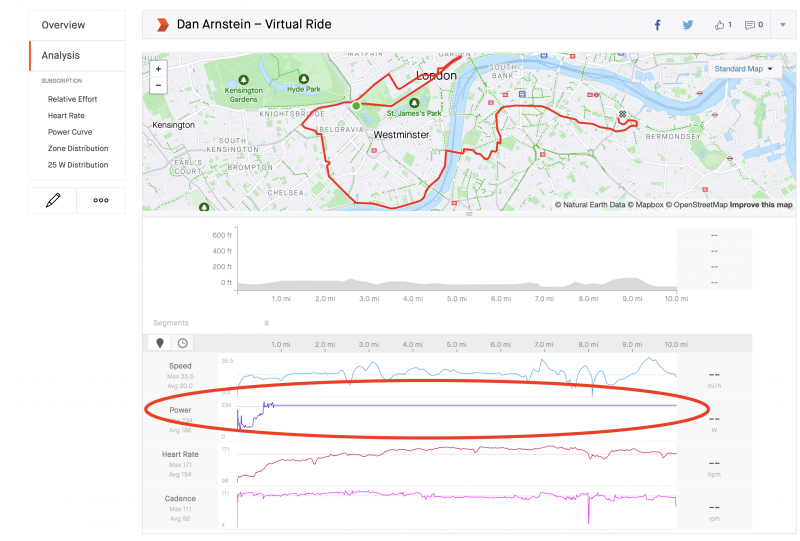The height and width of the screenshot is (541, 800).
Task: Open Relative Effort in sidebar
Action: click(x=73, y=99)
